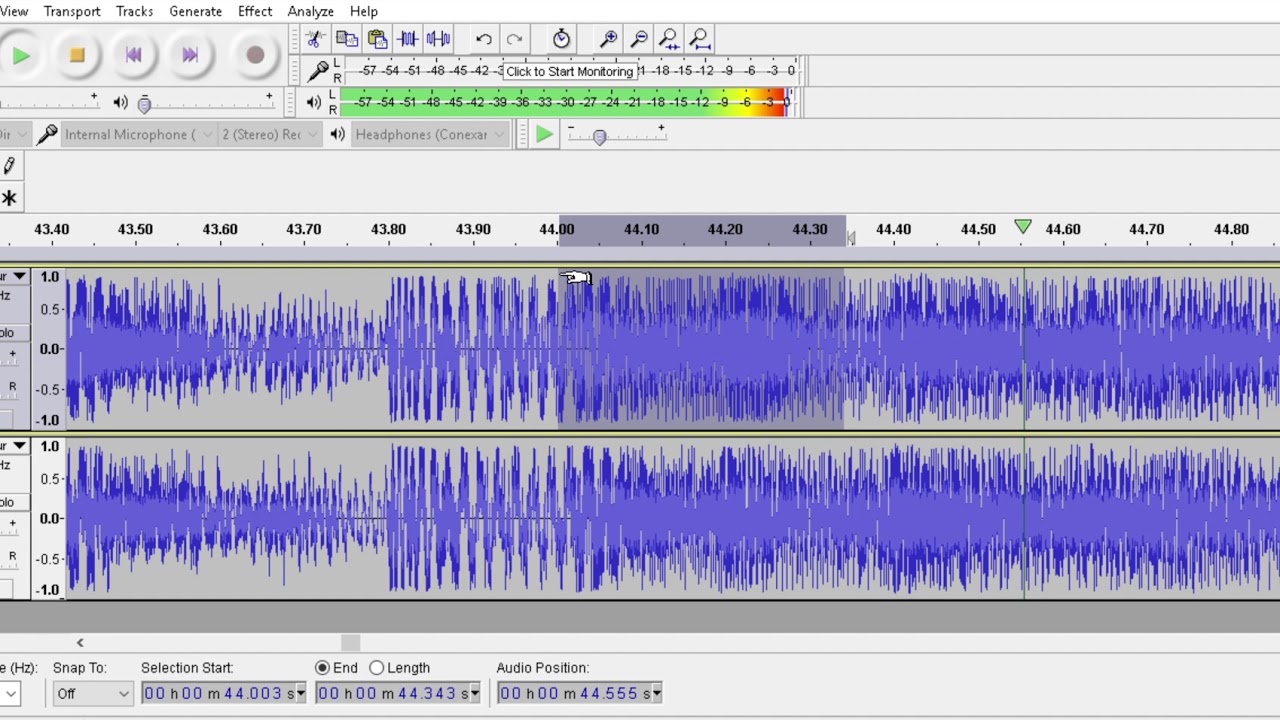Screen dimensions: 1280x720
Task: Open playback meter options via speaker icon
Action: click(314, 102)
